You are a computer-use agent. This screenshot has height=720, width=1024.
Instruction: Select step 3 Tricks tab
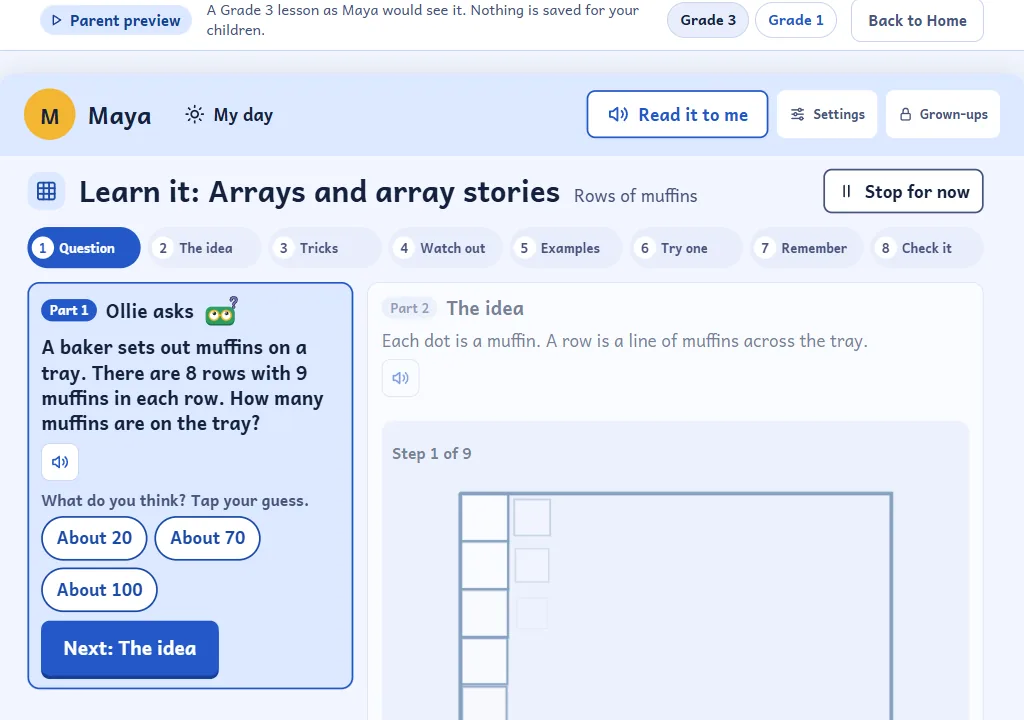pyautogui.click(x=325, y=248)
